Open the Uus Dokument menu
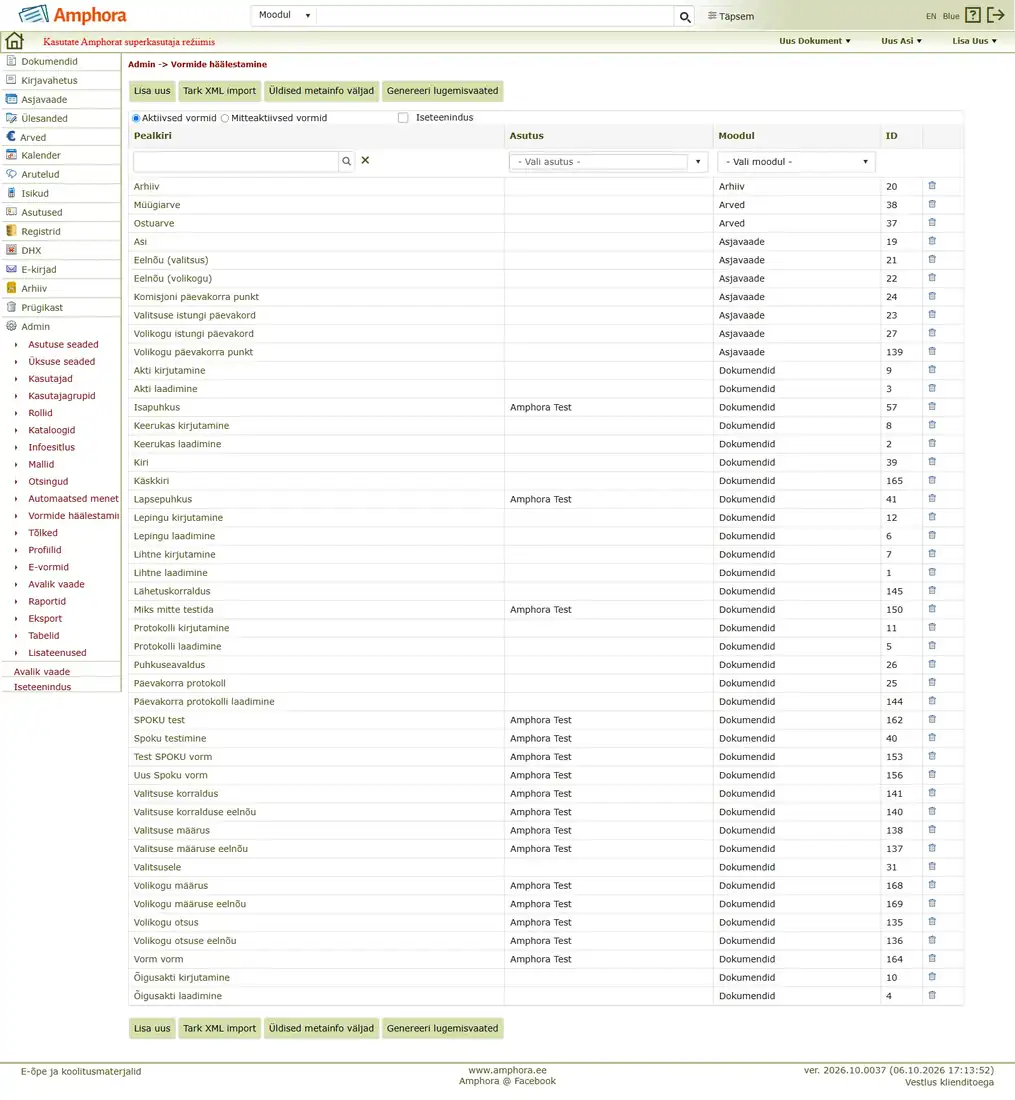Image resolution: width=1015 pixels, height=1100 pixels. point(814,41)
